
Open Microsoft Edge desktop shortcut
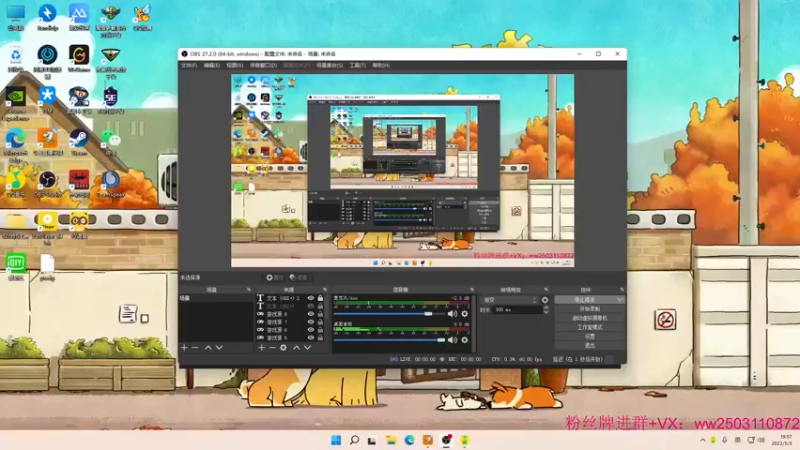(15, 145)
